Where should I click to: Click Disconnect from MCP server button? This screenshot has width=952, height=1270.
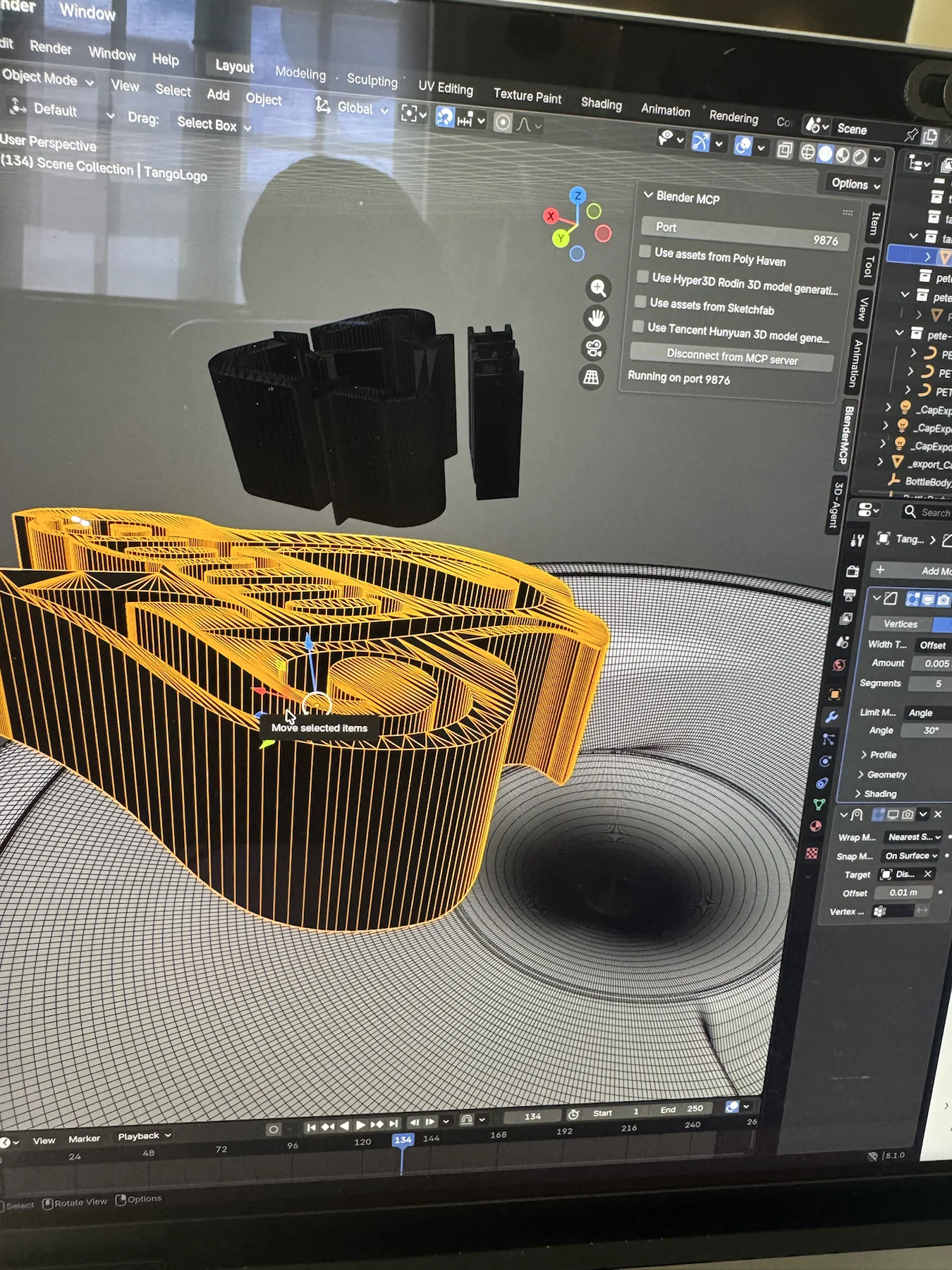click(x=731, y=356)
